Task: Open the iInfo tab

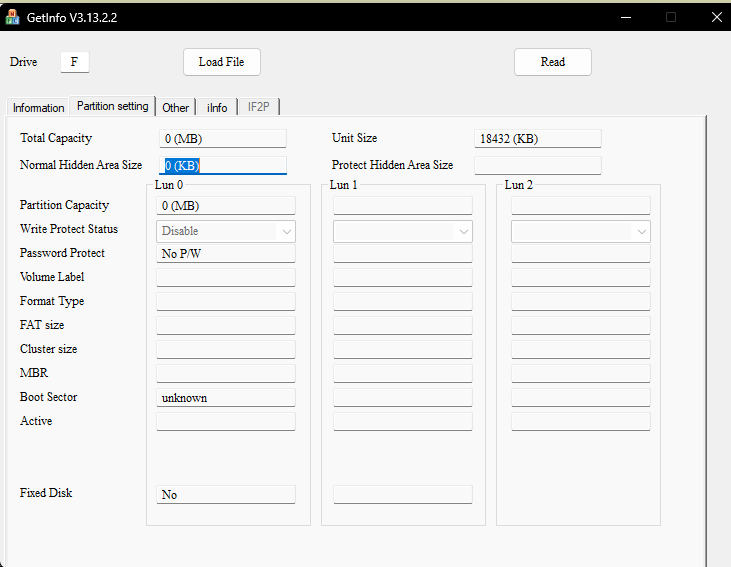Action: coord(217,108)
